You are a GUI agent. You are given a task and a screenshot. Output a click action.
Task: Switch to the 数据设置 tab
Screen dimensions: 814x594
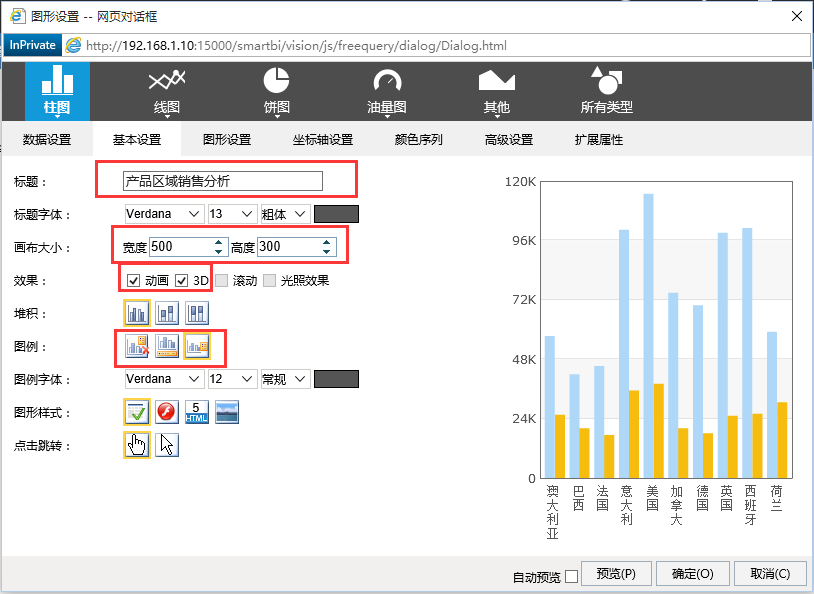[x=47, y=139]
